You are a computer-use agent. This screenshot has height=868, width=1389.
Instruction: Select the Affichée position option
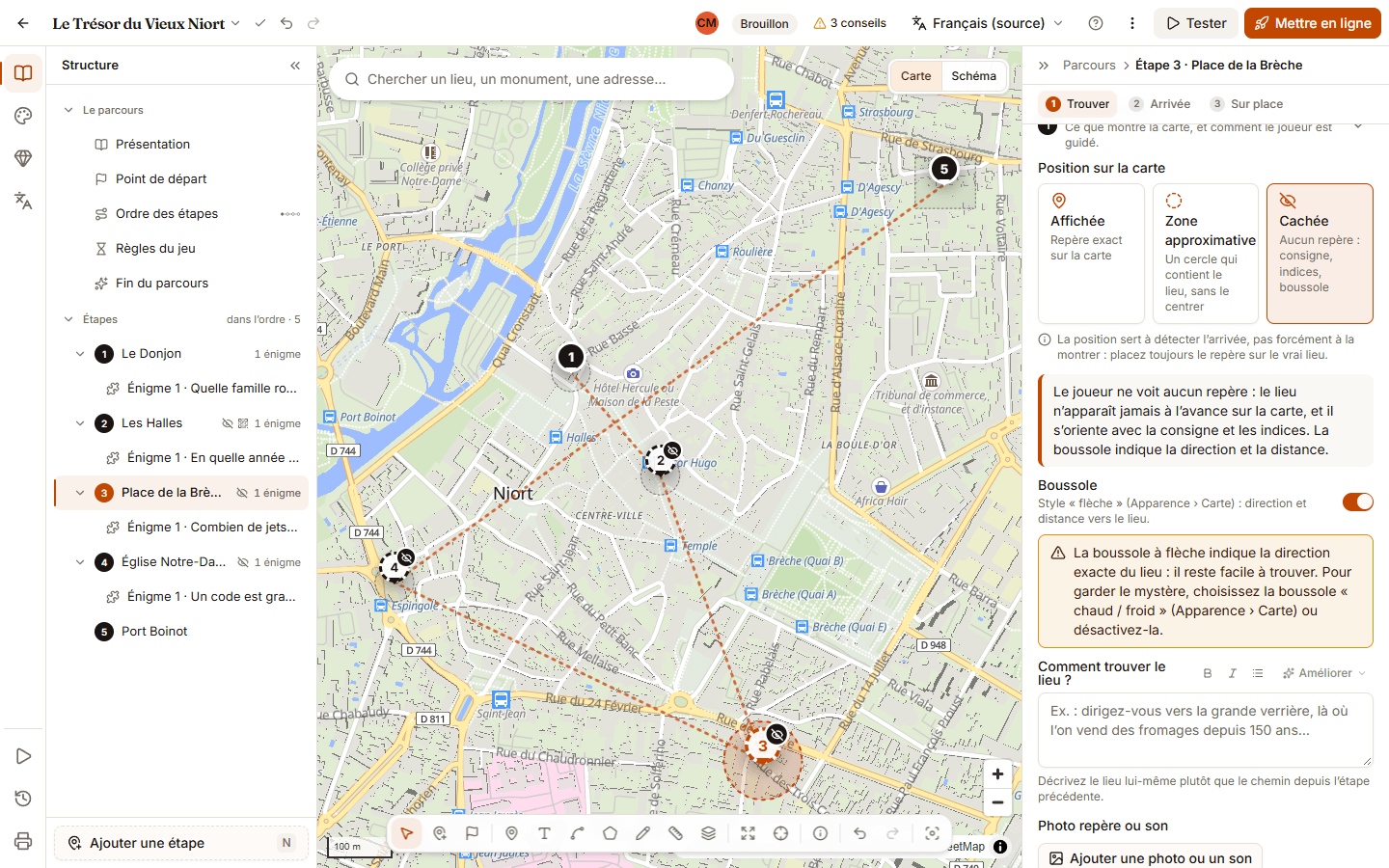[x=1091, y=254]
